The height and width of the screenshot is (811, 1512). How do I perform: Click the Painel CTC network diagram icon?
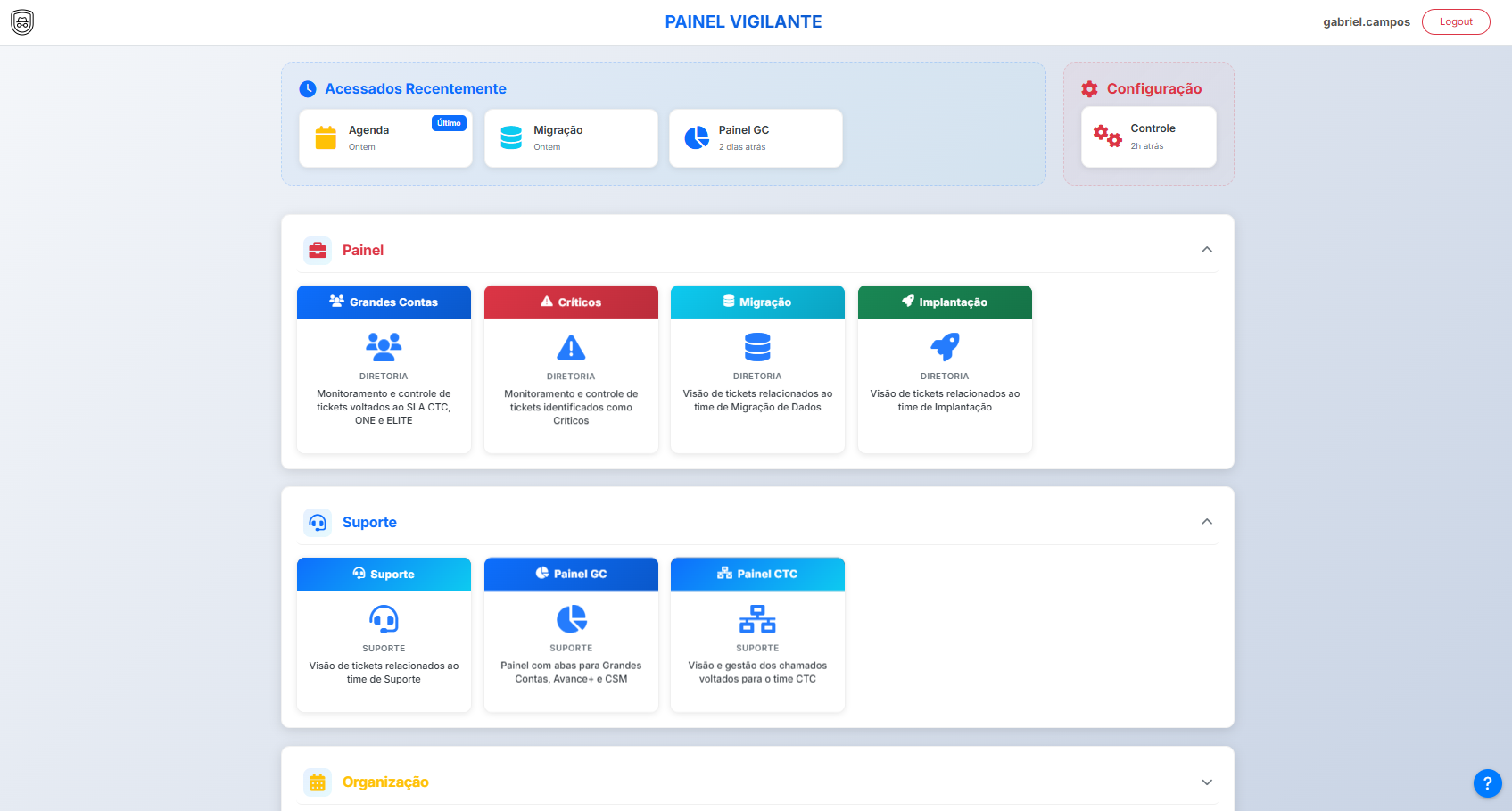tap(757, 618)
